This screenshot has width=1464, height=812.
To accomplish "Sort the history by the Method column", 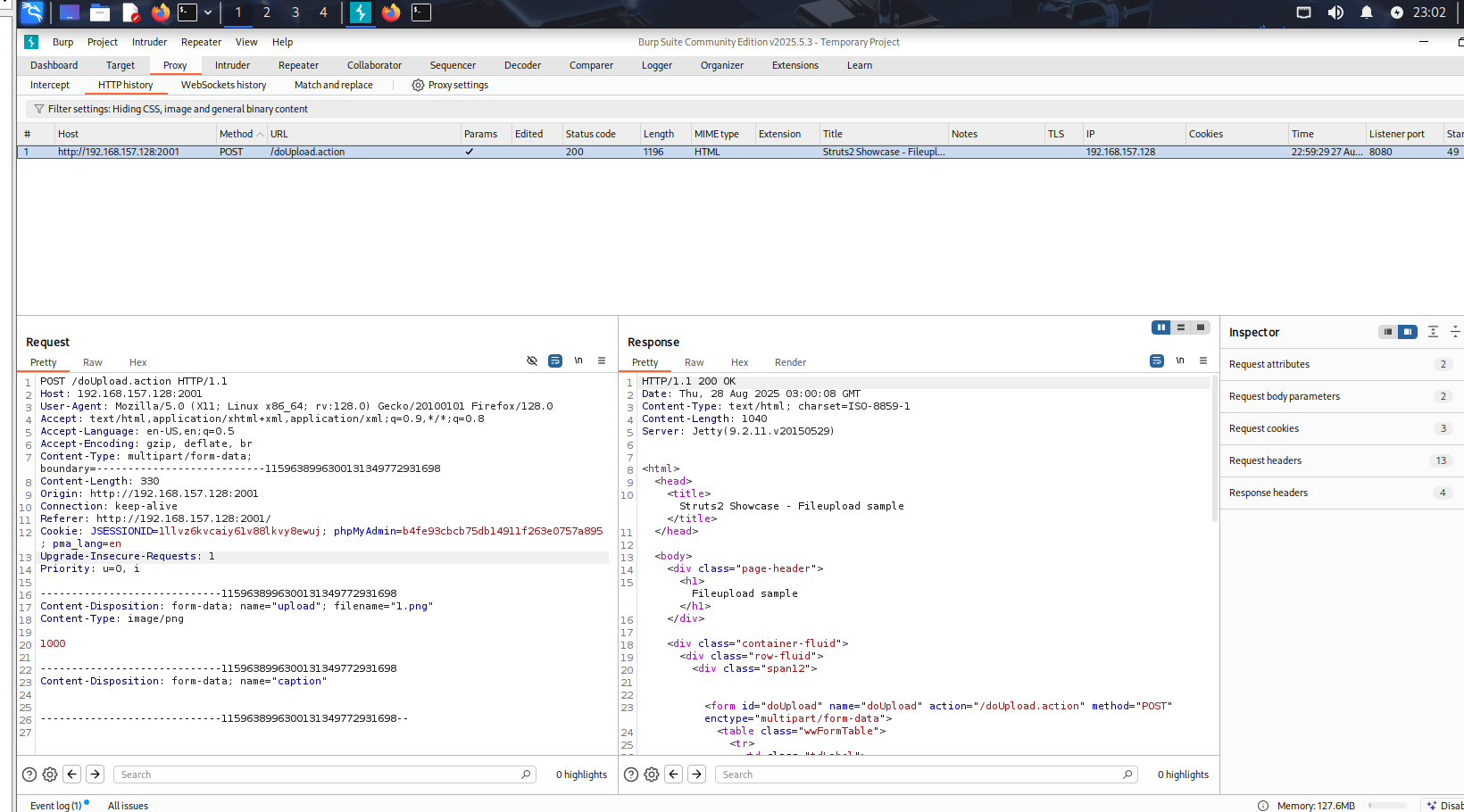I will point(241,134).
